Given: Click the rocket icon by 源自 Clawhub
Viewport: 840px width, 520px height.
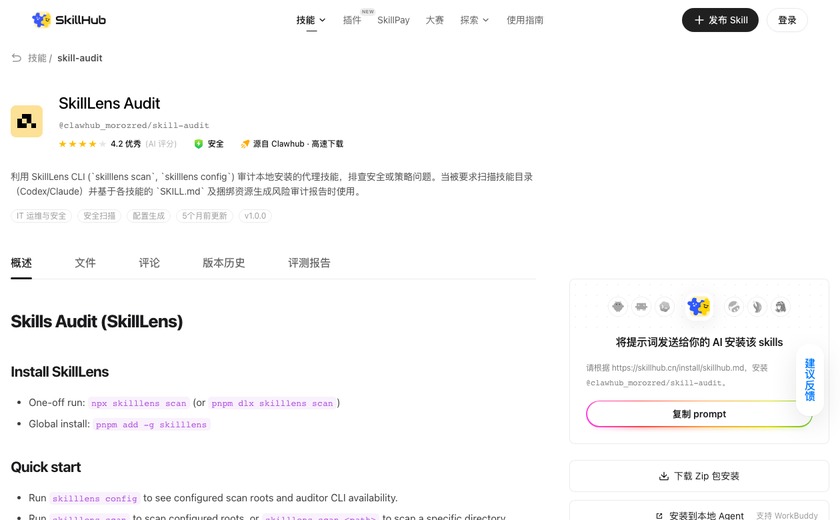Looking at the screenshot, I should (245, 144).
